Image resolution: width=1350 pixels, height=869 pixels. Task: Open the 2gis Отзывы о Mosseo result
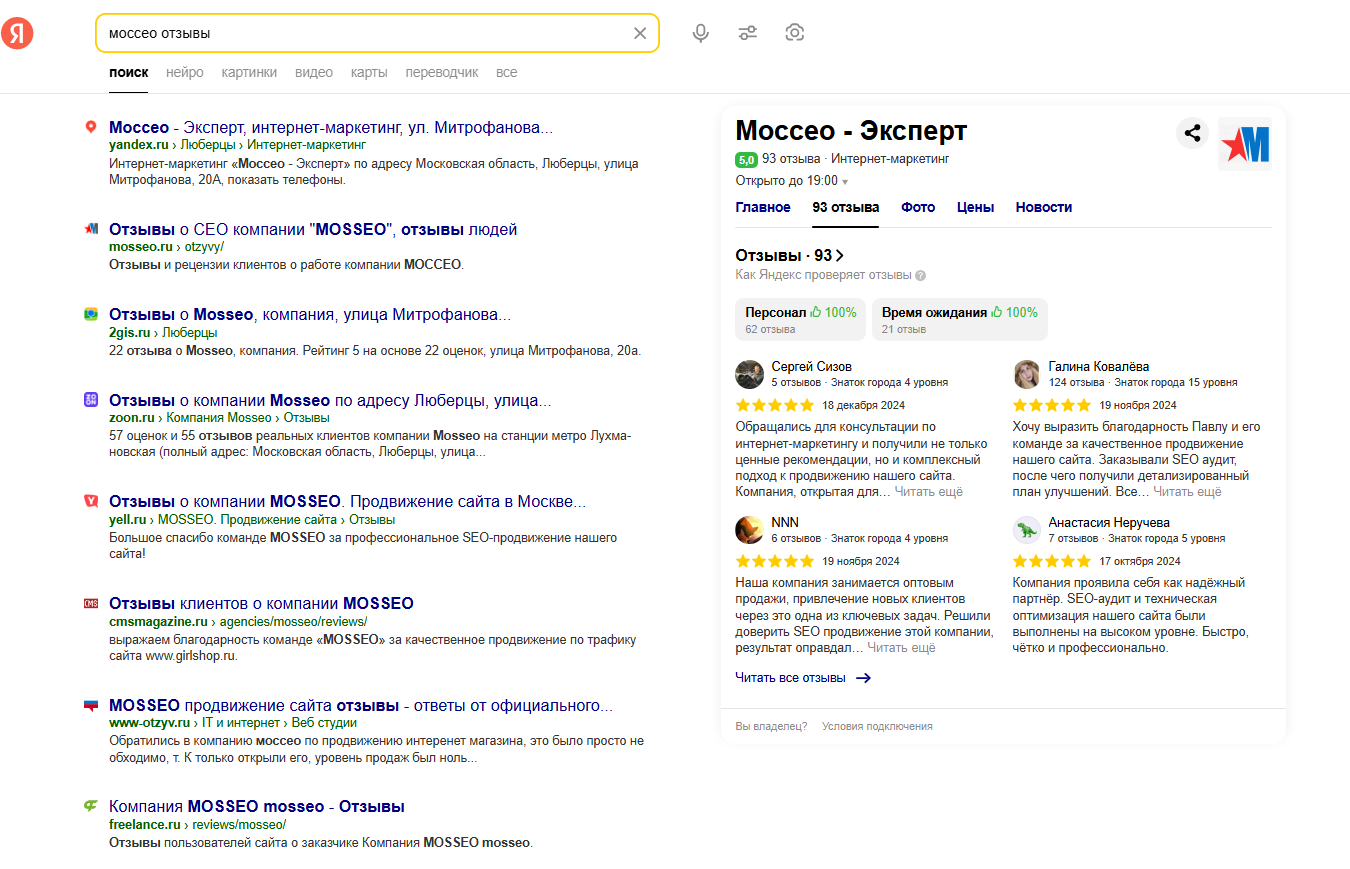point(310,314)
